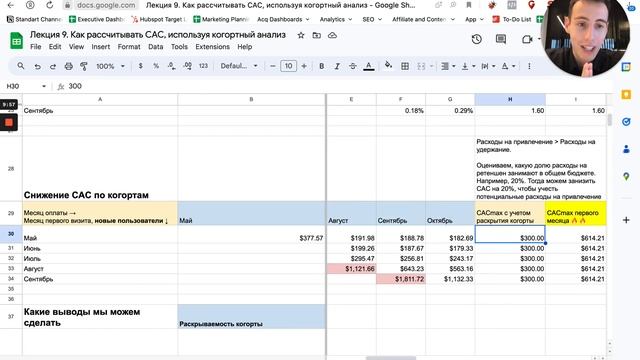Activate the paint format tool
The height and width of the screenshot is (360, 640).
(x=84, y=66)
